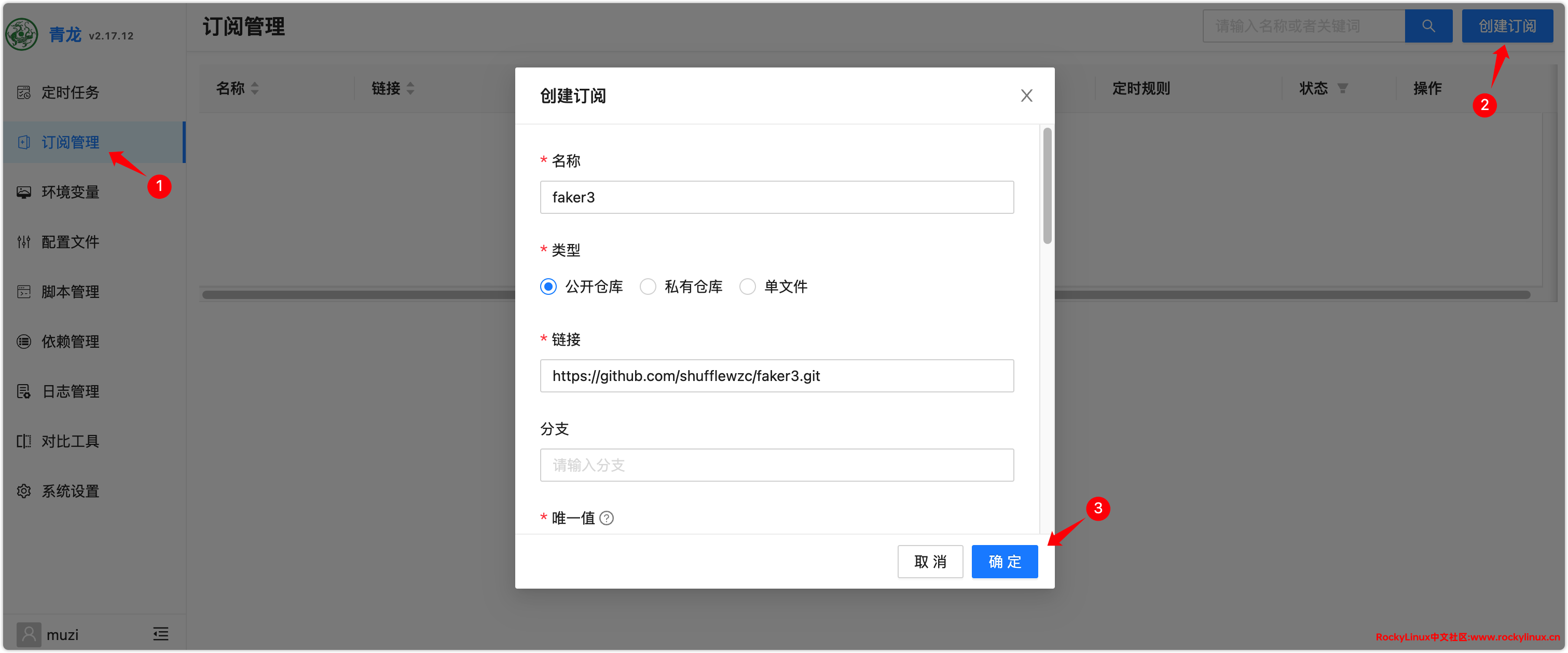This screenshot has height=653, width=1568.
Task: Open 环境变量 in the sidebar
Action: tap(70, 192)
